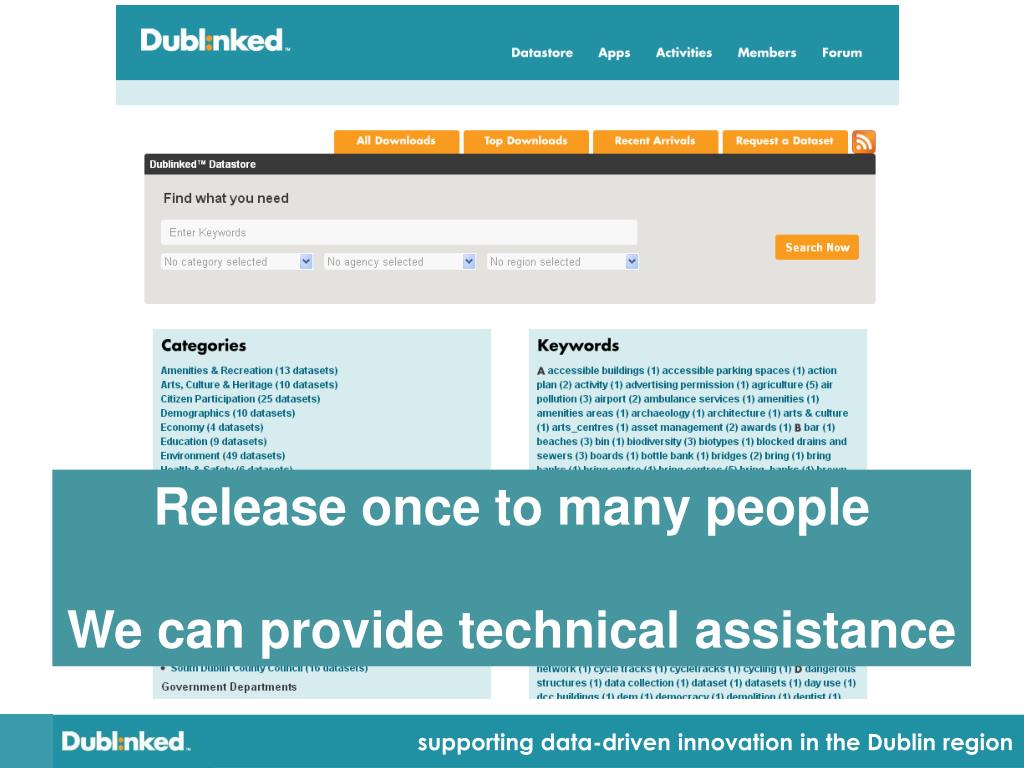This screenshot has width=1024, height=768.
Task: Open the Datastore menu item
Action: coord(542,53)
